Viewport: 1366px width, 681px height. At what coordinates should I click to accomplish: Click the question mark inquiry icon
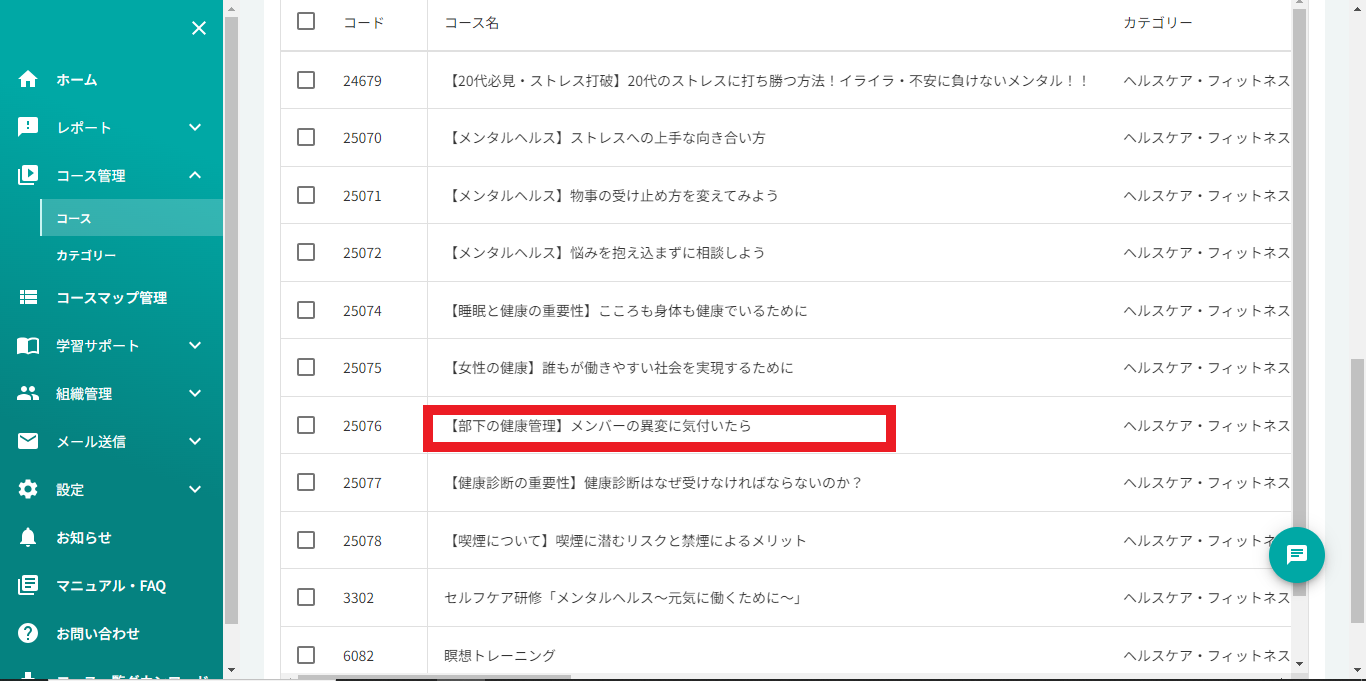coord(28,633)
